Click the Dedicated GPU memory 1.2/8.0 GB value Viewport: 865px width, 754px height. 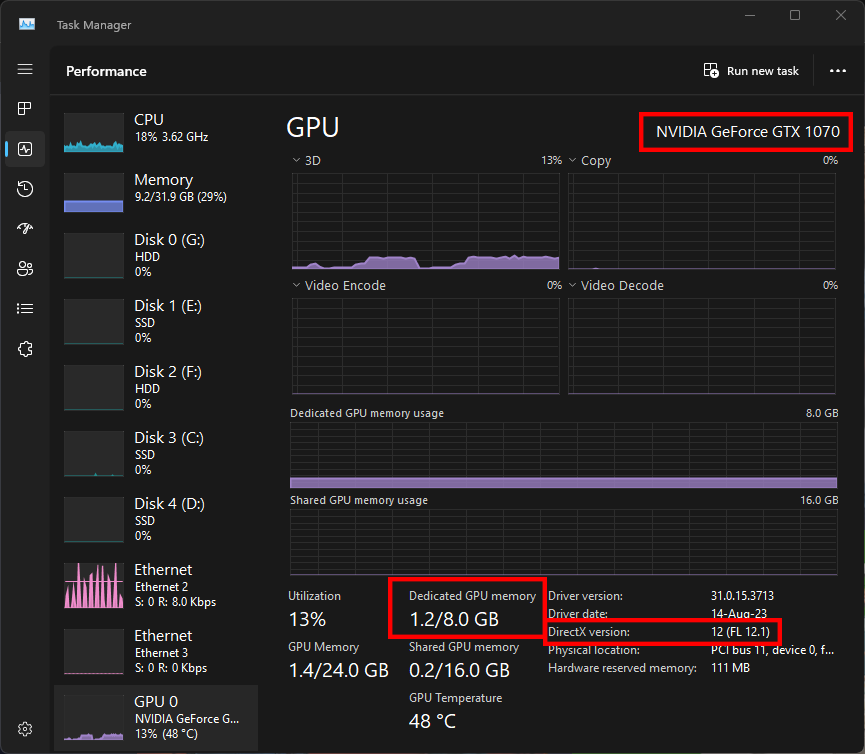(x=454, y=619)
